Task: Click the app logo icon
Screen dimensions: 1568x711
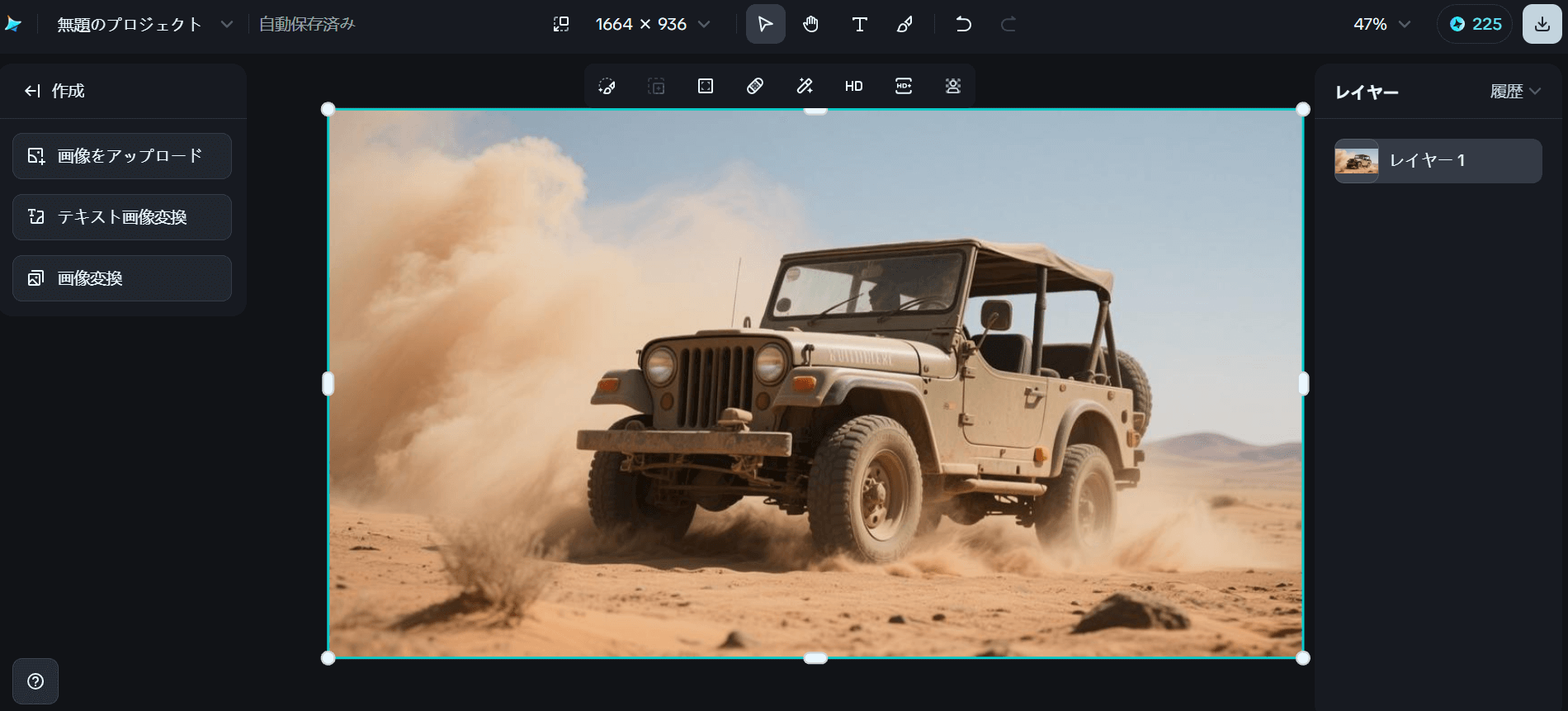Action: pos(12,24)
